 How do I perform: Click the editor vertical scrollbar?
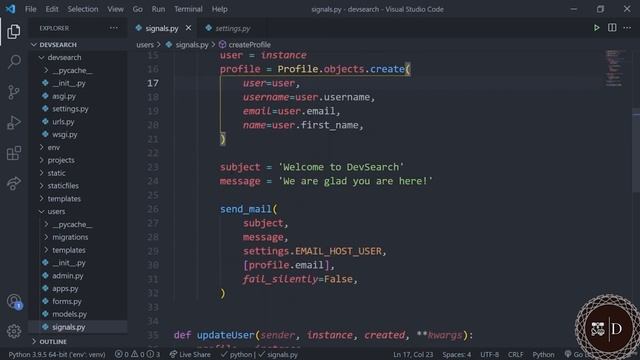(636, 151)
